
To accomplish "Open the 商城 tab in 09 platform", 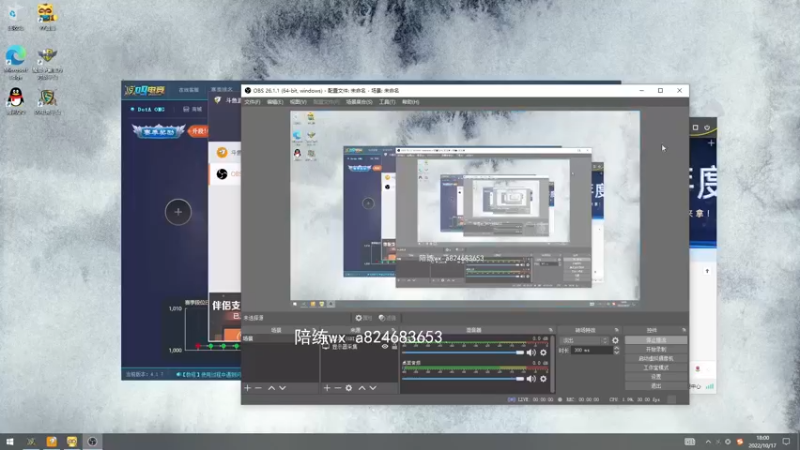I will pyautogui.click(x=193, y=109).
